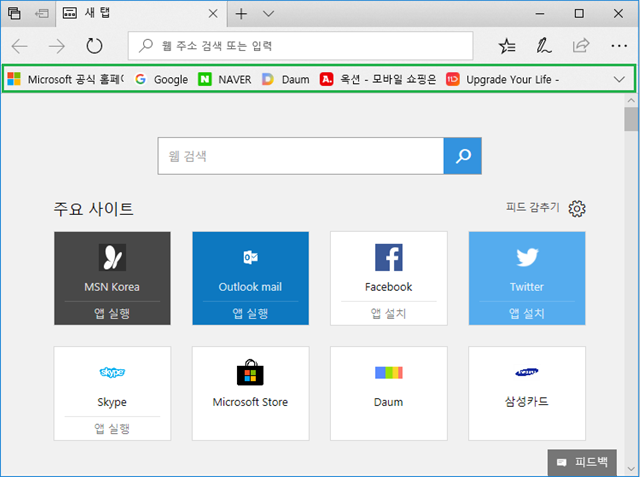Close the browser window

tap(618, 13)
